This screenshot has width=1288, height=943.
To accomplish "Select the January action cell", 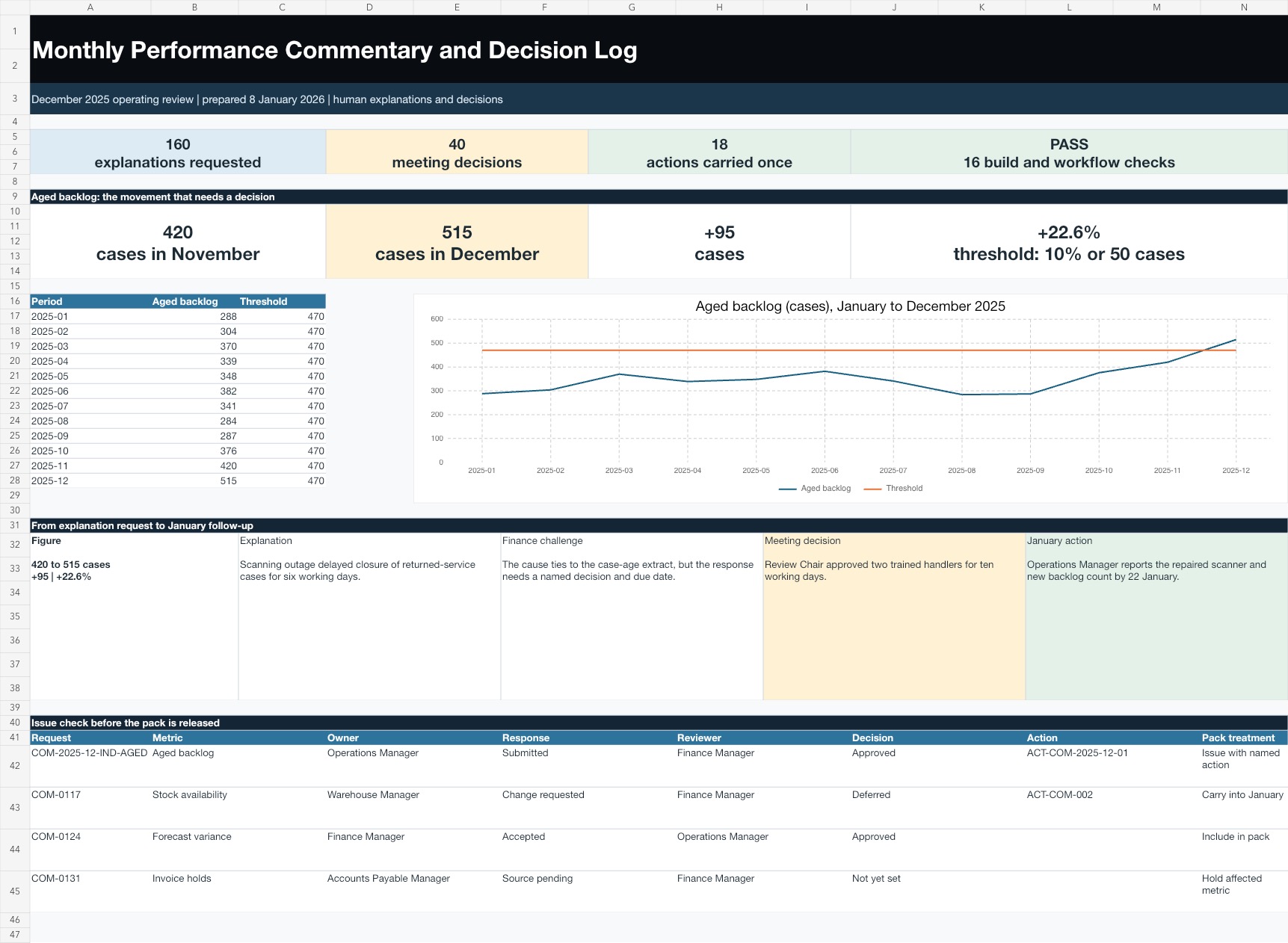I will coord(1156,616).
